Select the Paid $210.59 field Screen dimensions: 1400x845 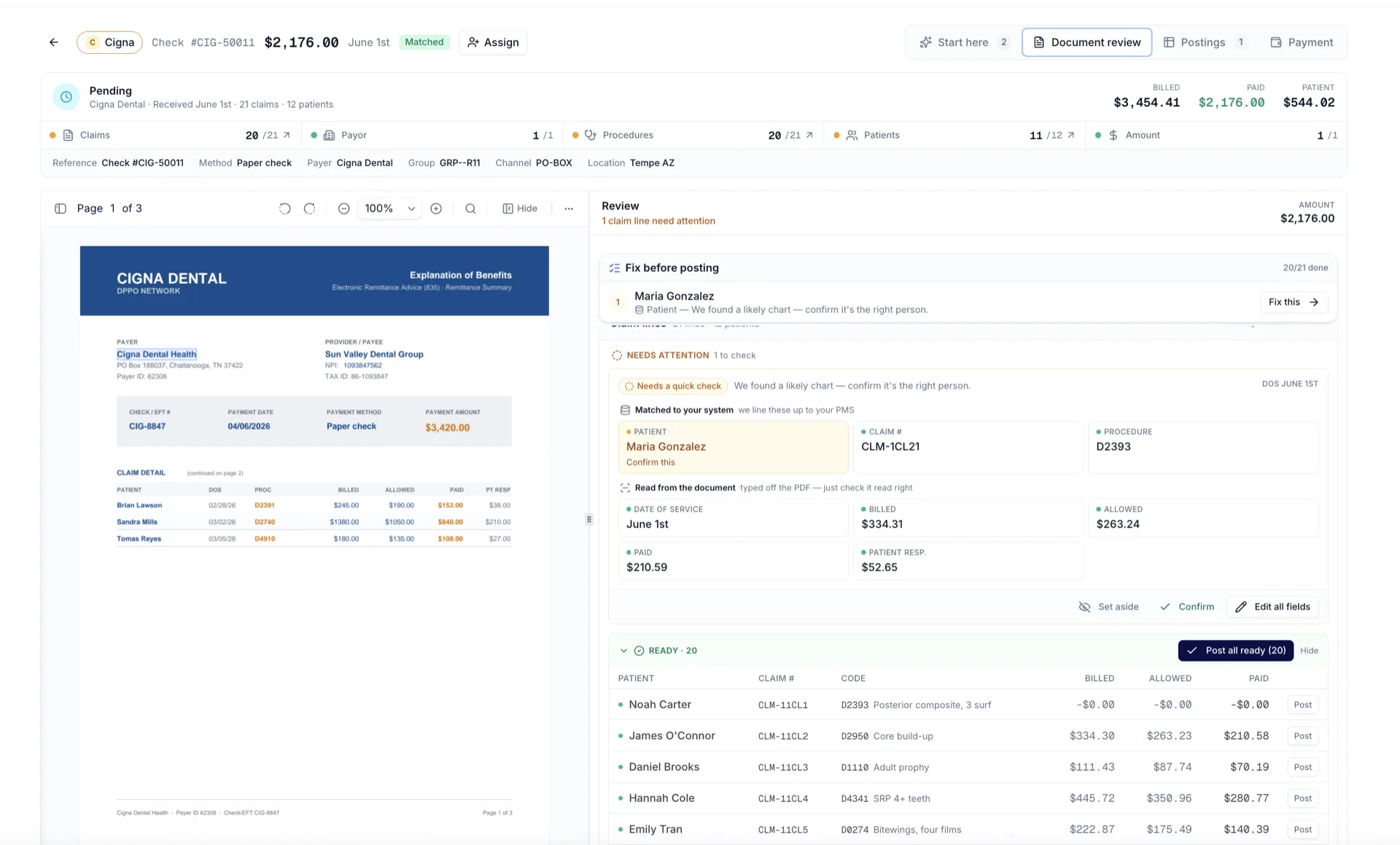(x=733, y=561)
